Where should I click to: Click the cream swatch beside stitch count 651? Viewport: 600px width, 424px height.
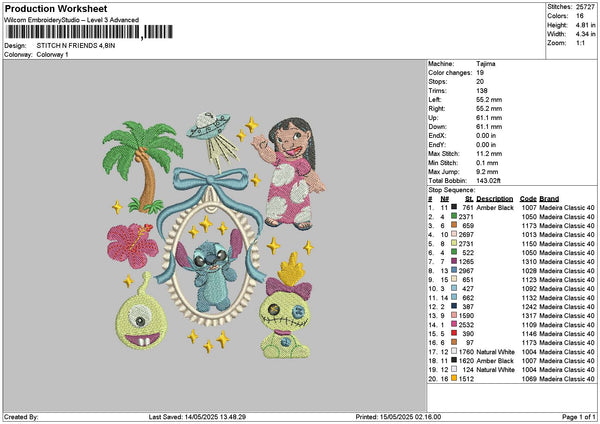point(454,279)
